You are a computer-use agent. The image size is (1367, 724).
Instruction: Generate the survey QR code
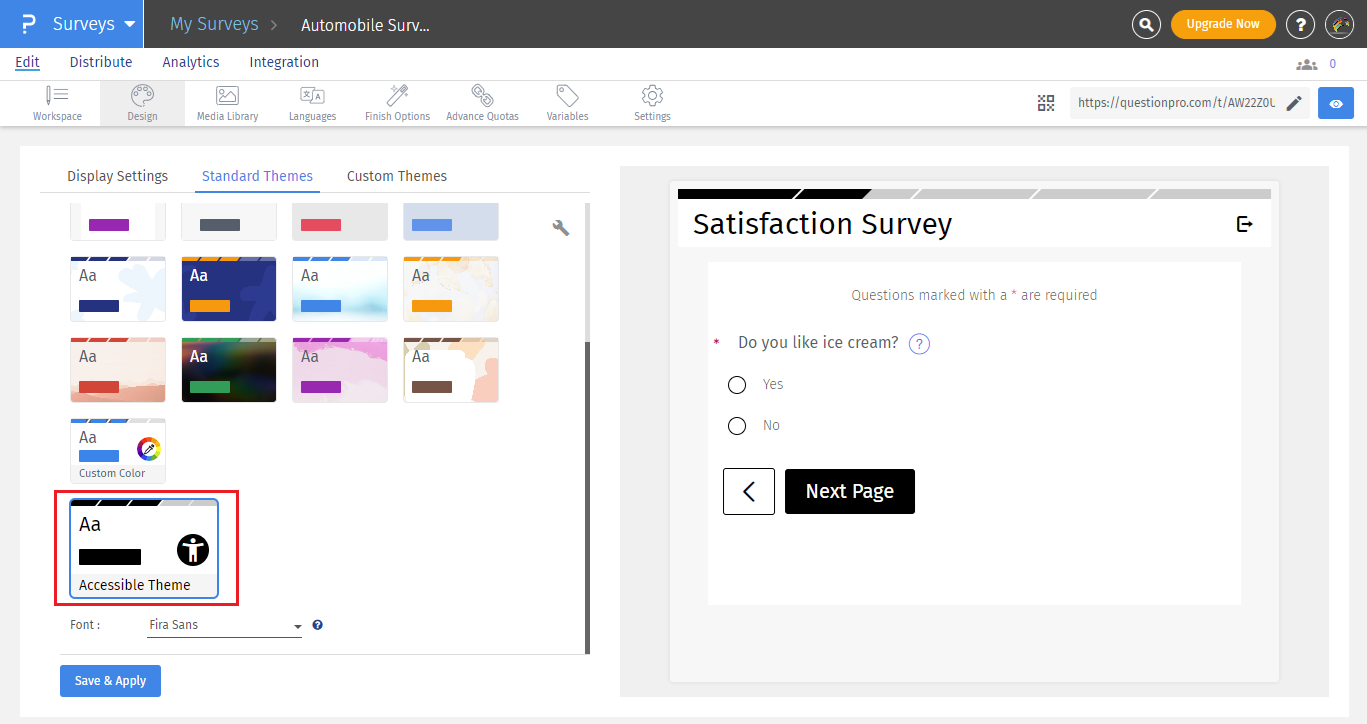click(1046, 102)
